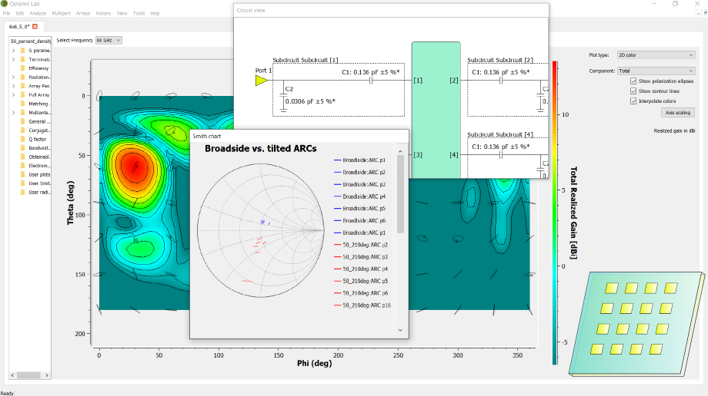This screenshot has height=396, width=708.
Task: Close the 6x6_5_0 project tab
Action: click(35, 27)
